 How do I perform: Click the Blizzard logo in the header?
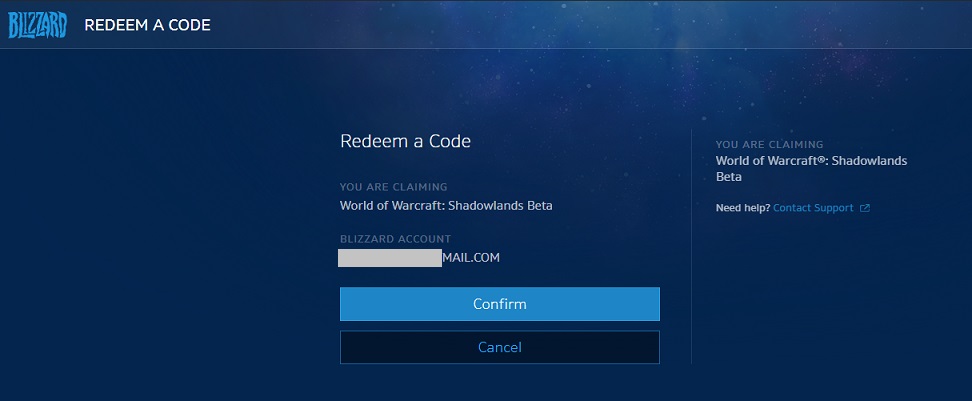click(37, 25)
